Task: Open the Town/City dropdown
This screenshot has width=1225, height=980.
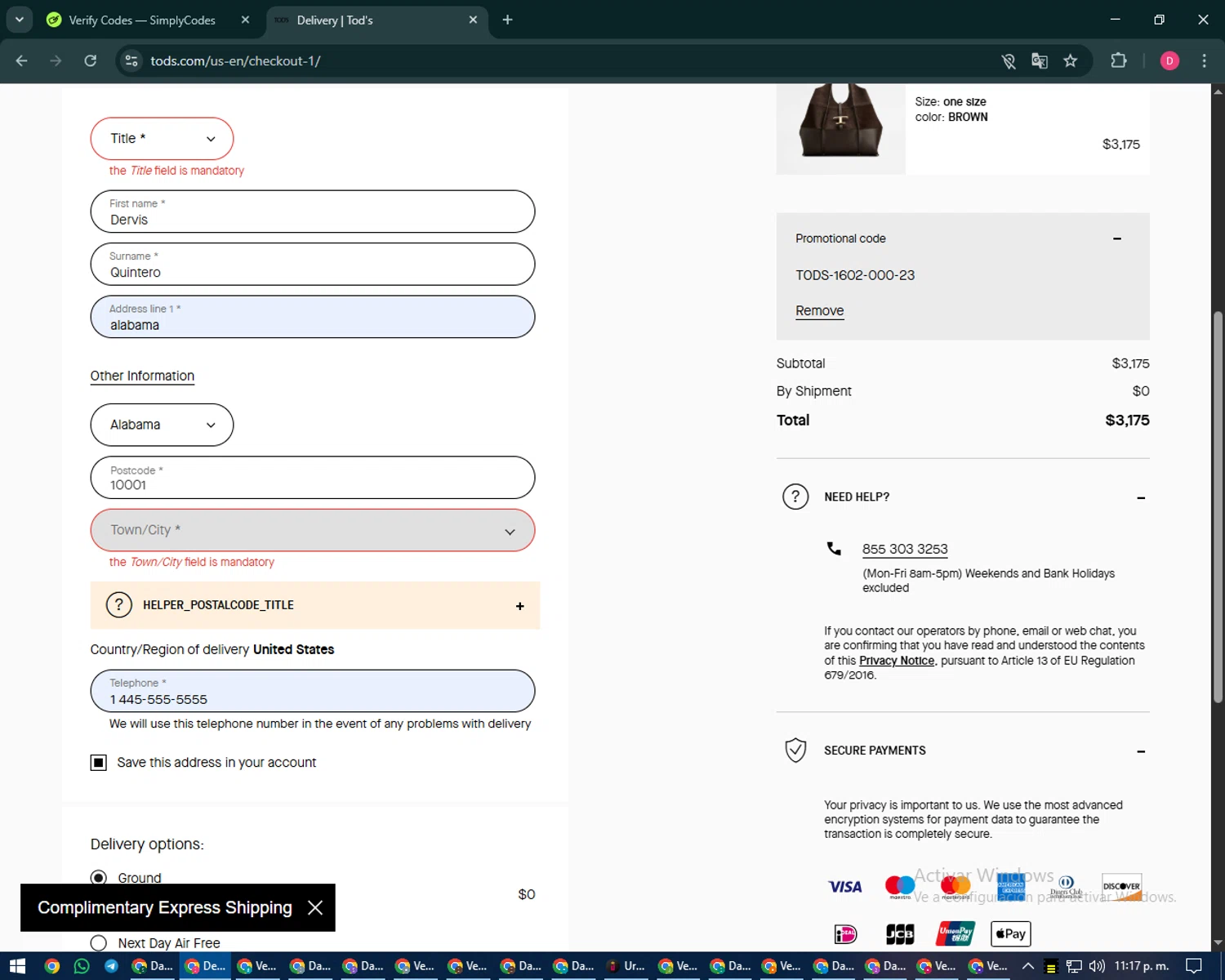Action: click(313, 530)
